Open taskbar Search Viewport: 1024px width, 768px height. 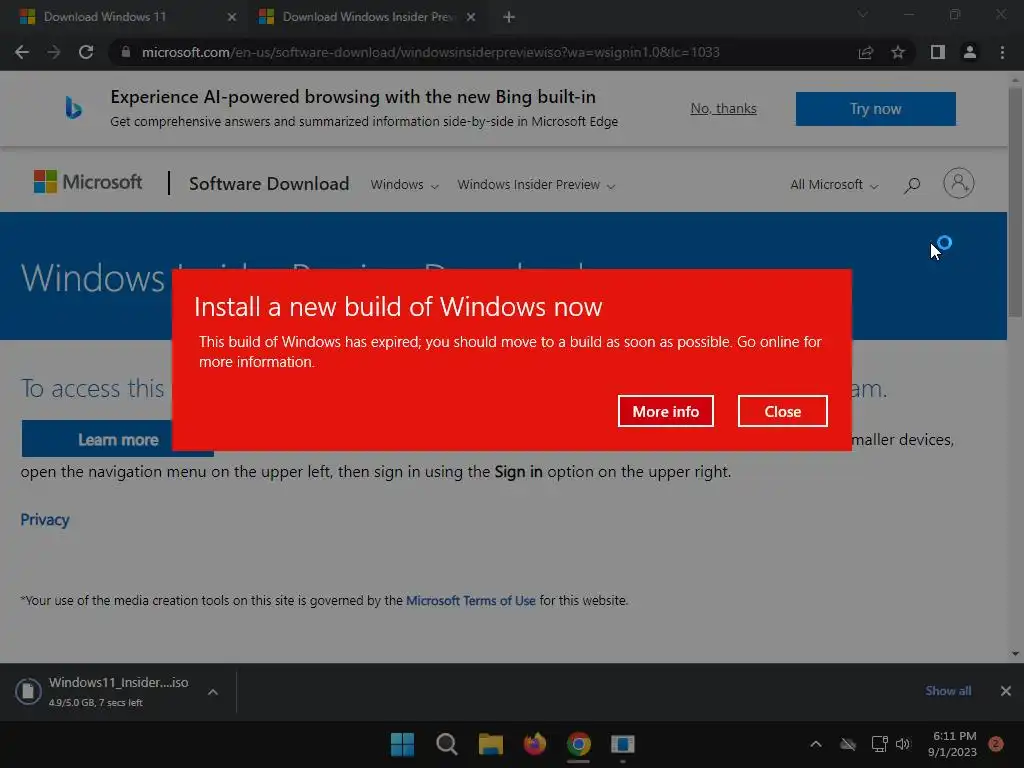(x=447, y=744)
